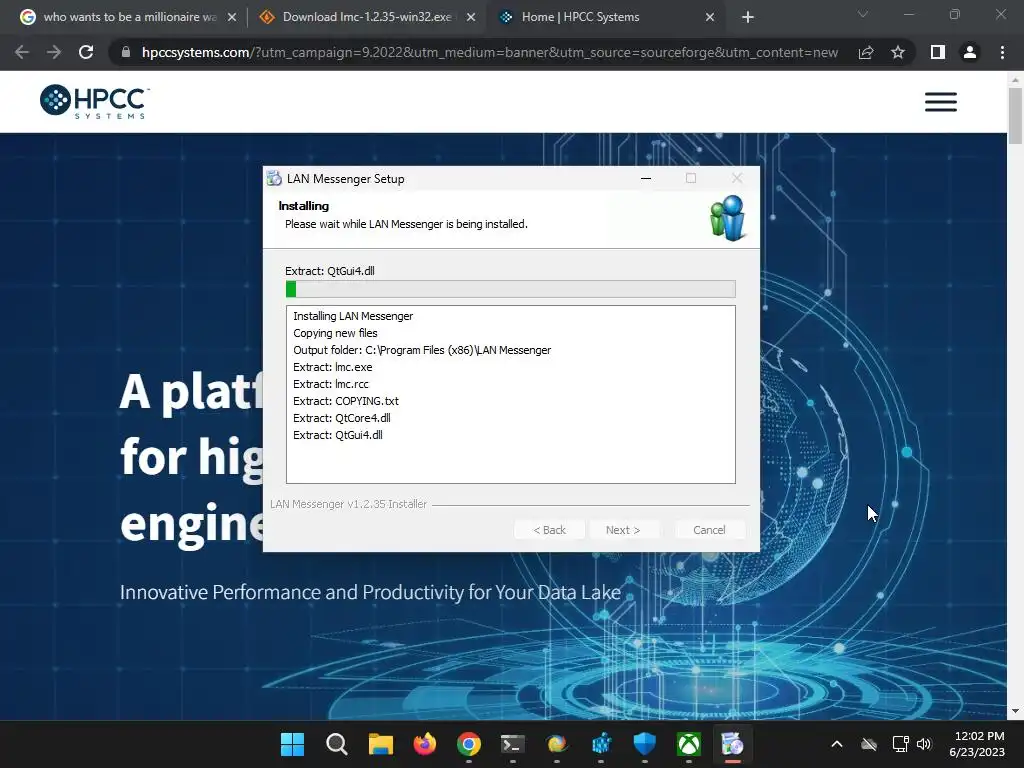Click the page vertical scrollbar thumb
This screenshot has height=768, width=1024.
coord(1015,116)
